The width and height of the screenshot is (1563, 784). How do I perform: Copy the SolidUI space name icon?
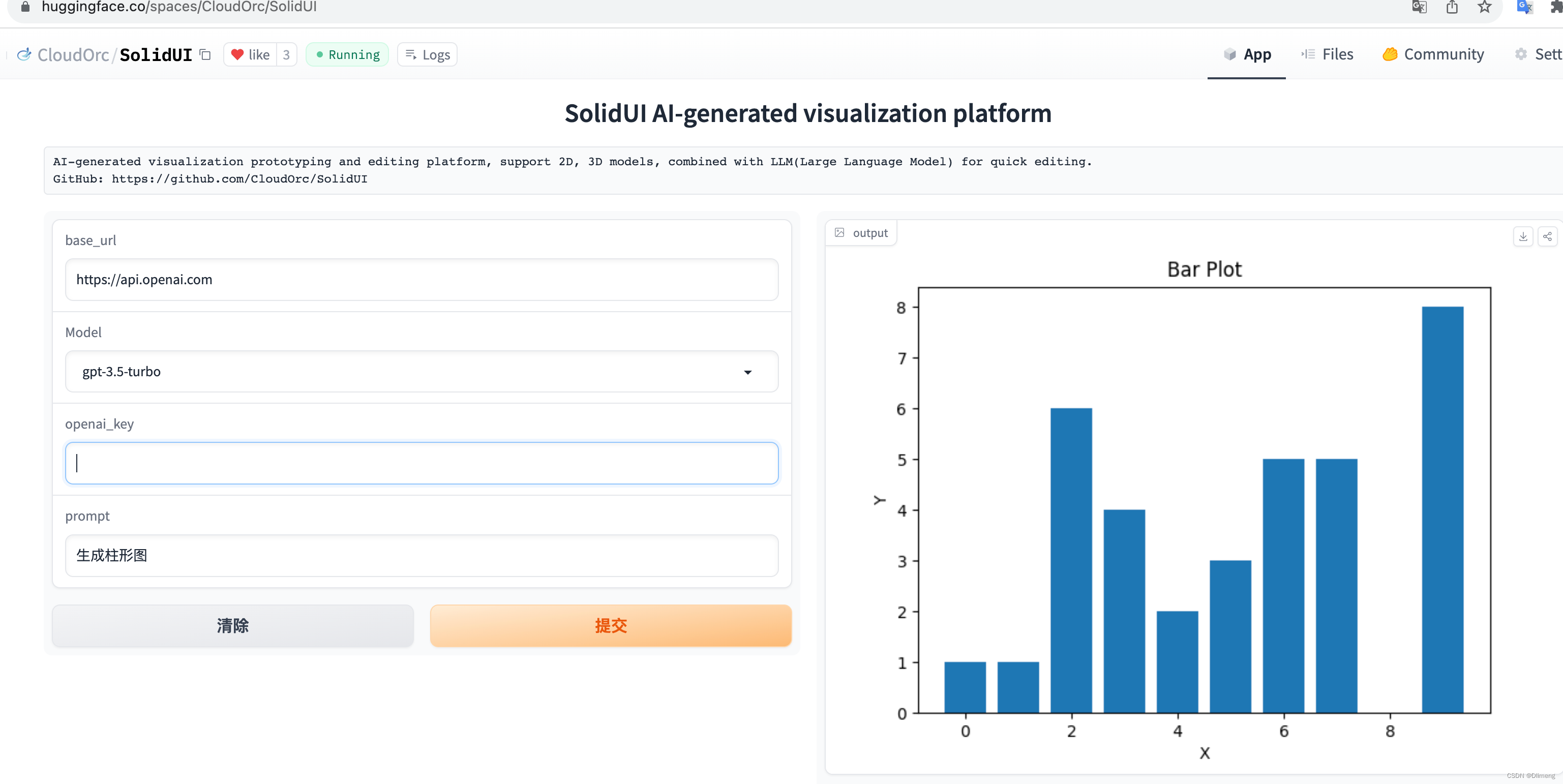pos(206,54)
